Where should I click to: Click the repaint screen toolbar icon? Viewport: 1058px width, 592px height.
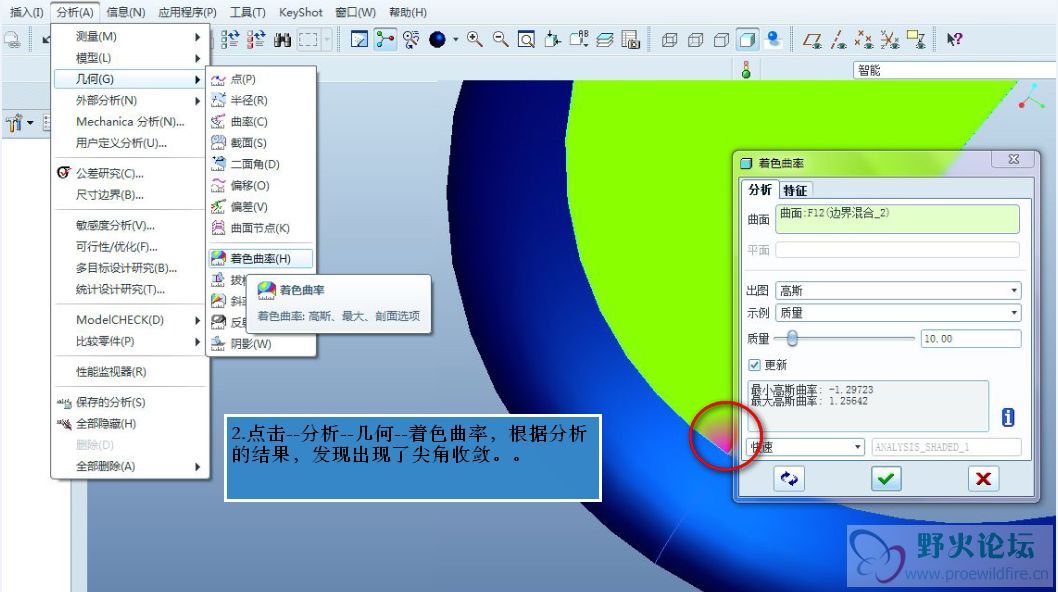click(x=360, y=40)
